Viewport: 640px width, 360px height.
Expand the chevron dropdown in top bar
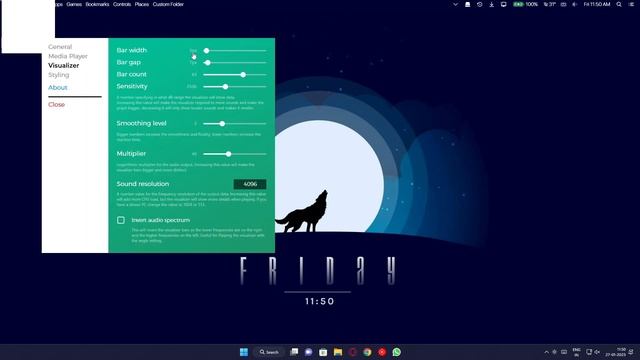tap(456, 4)
